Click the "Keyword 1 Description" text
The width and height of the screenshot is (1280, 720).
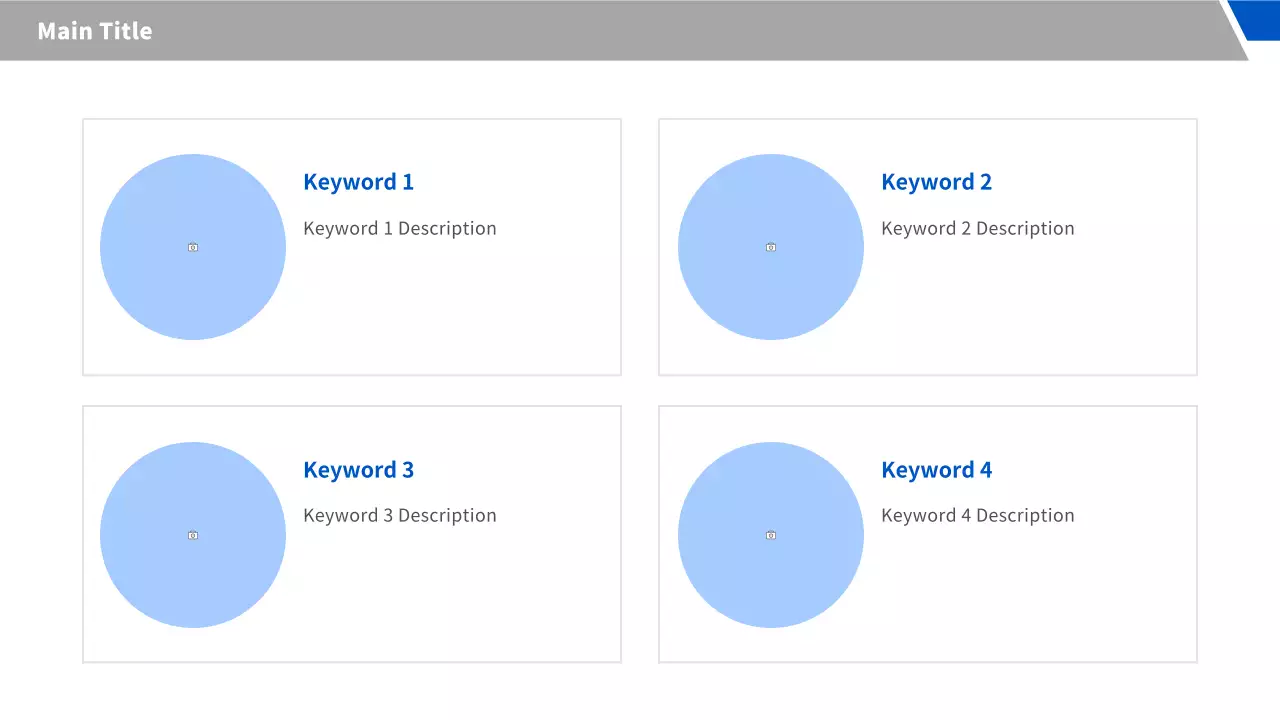[x=399, y=228]
